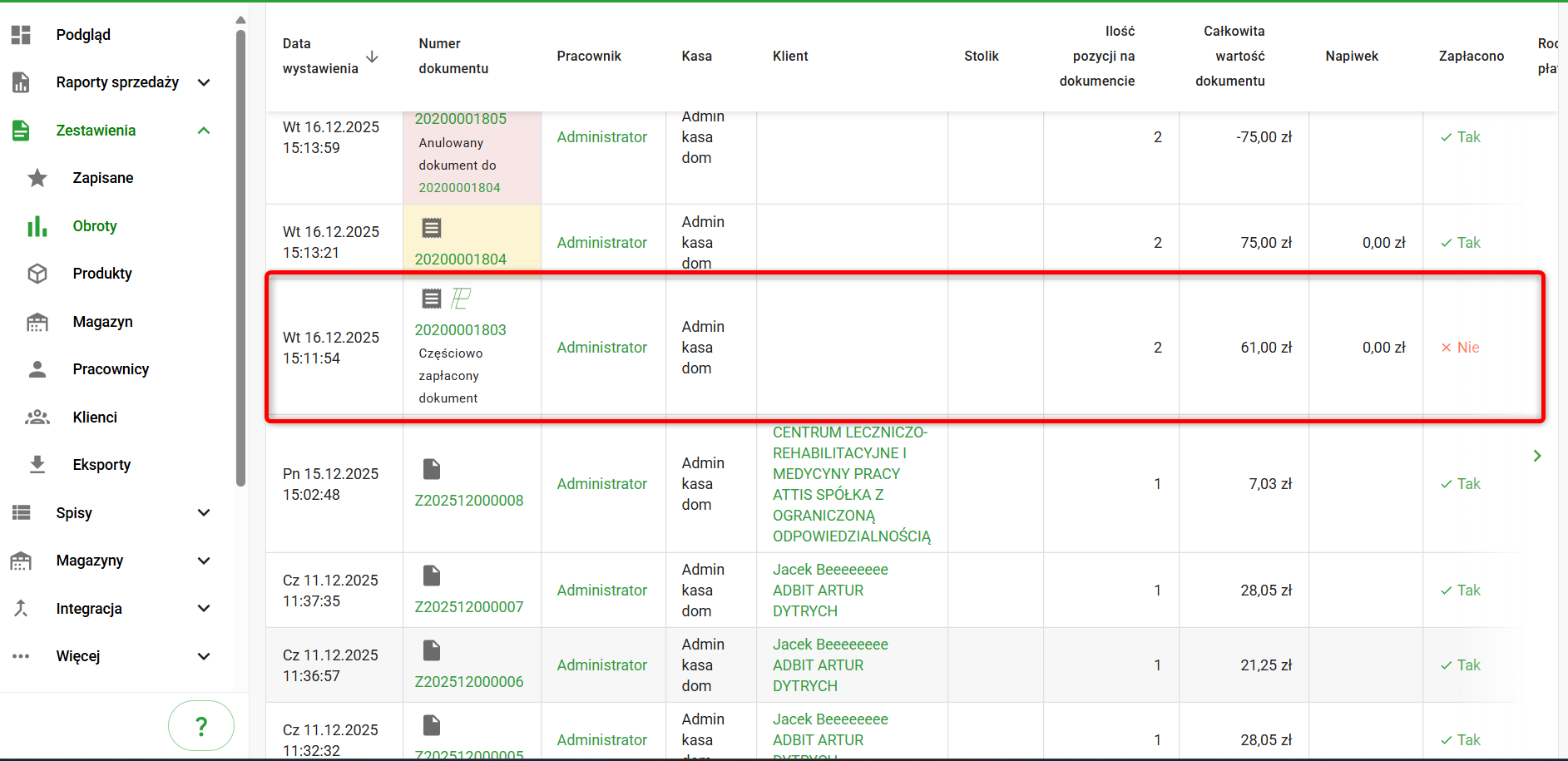
Task: Click the Eksporty download icon
Action: pos(37,465)
